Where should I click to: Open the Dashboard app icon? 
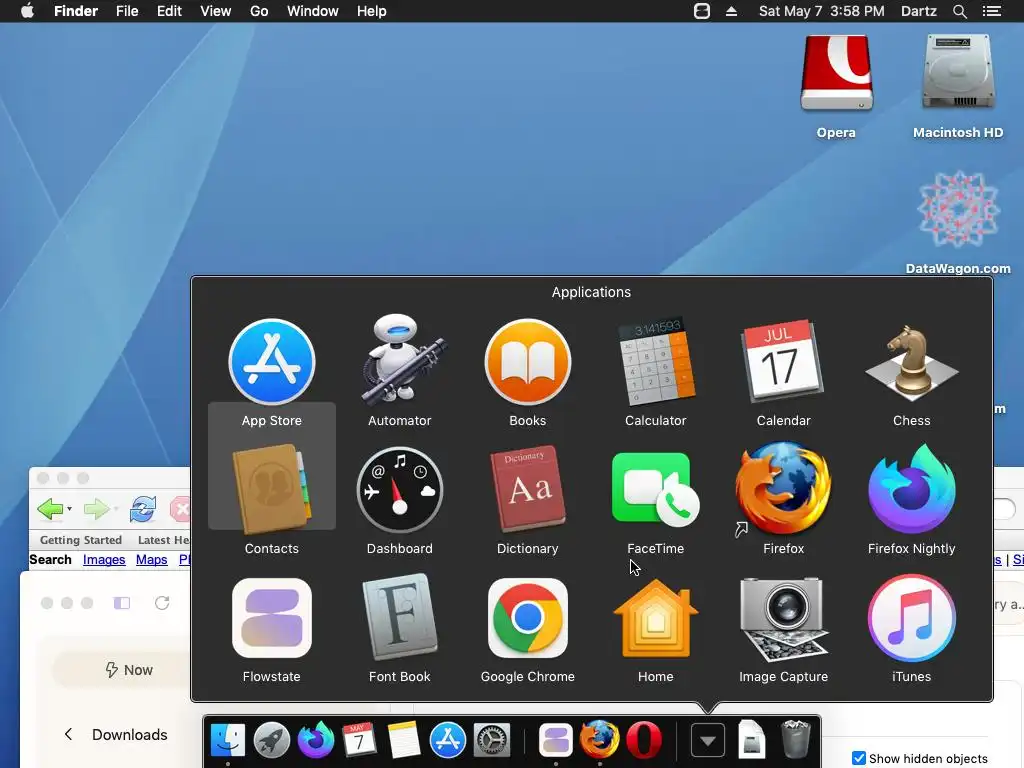[x=400, y=490]
